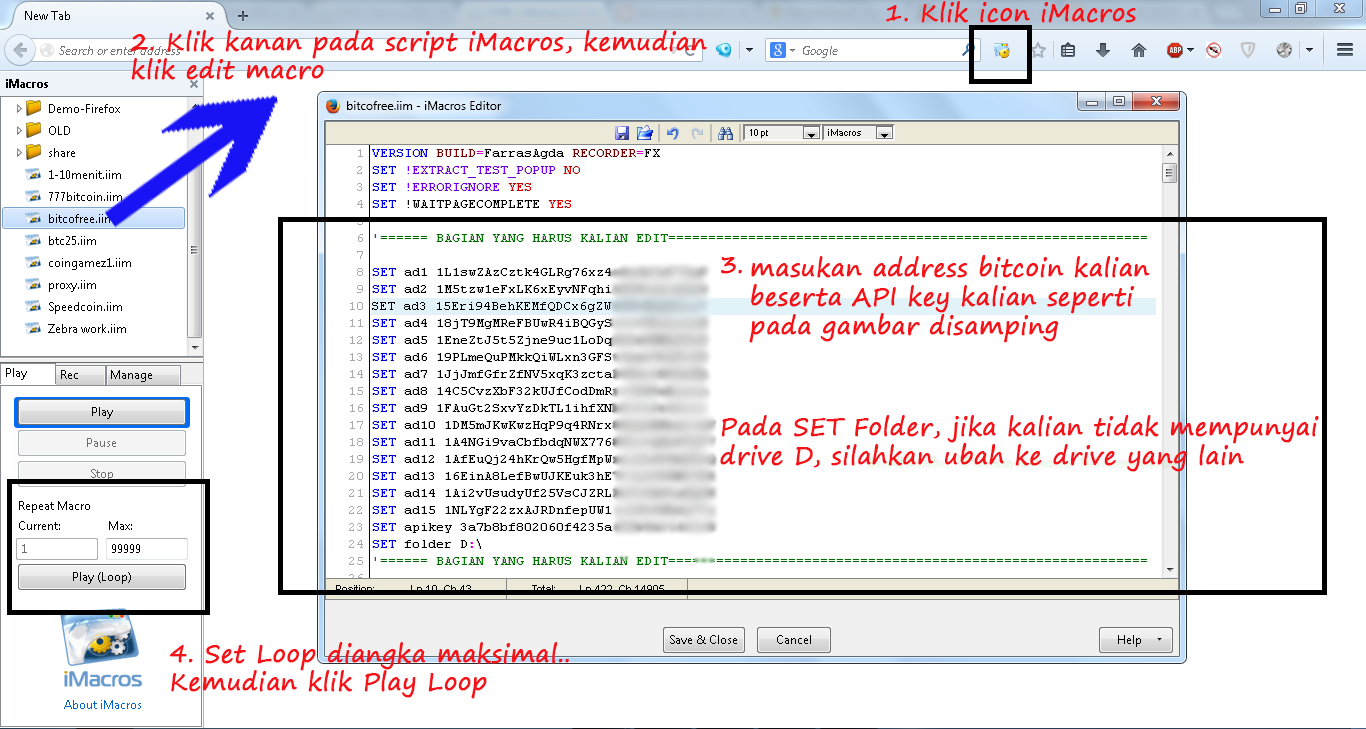Toggle bookmark star for this page
This screenshot has width=1366, height=729.
1038,49
